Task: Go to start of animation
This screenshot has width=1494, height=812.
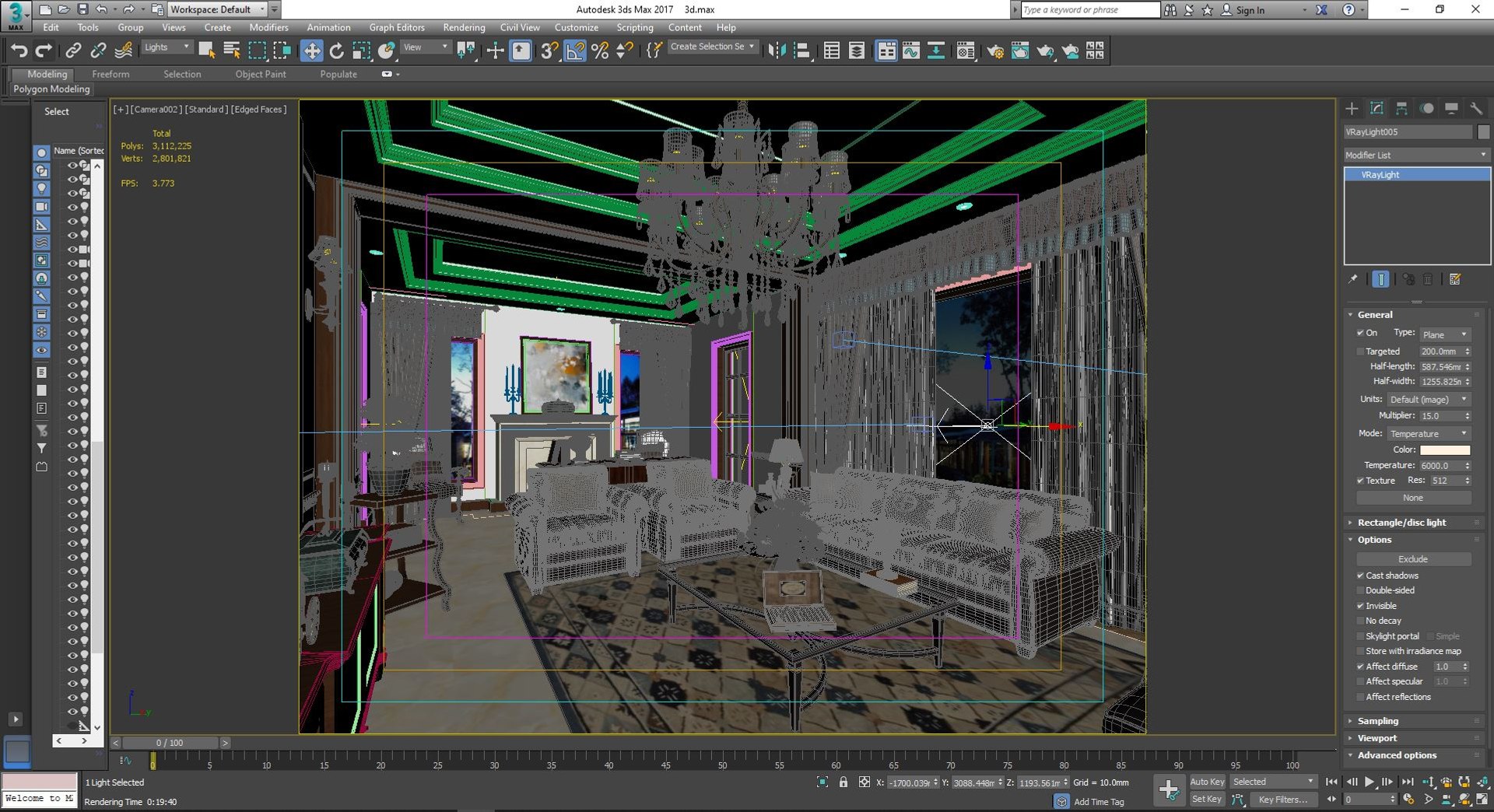Action: tap(1331, 782)
